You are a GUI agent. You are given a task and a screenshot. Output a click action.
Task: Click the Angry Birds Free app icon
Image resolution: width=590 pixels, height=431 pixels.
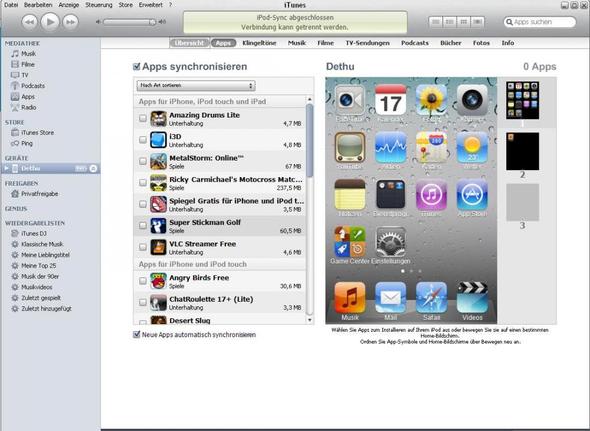coord(158,281)
